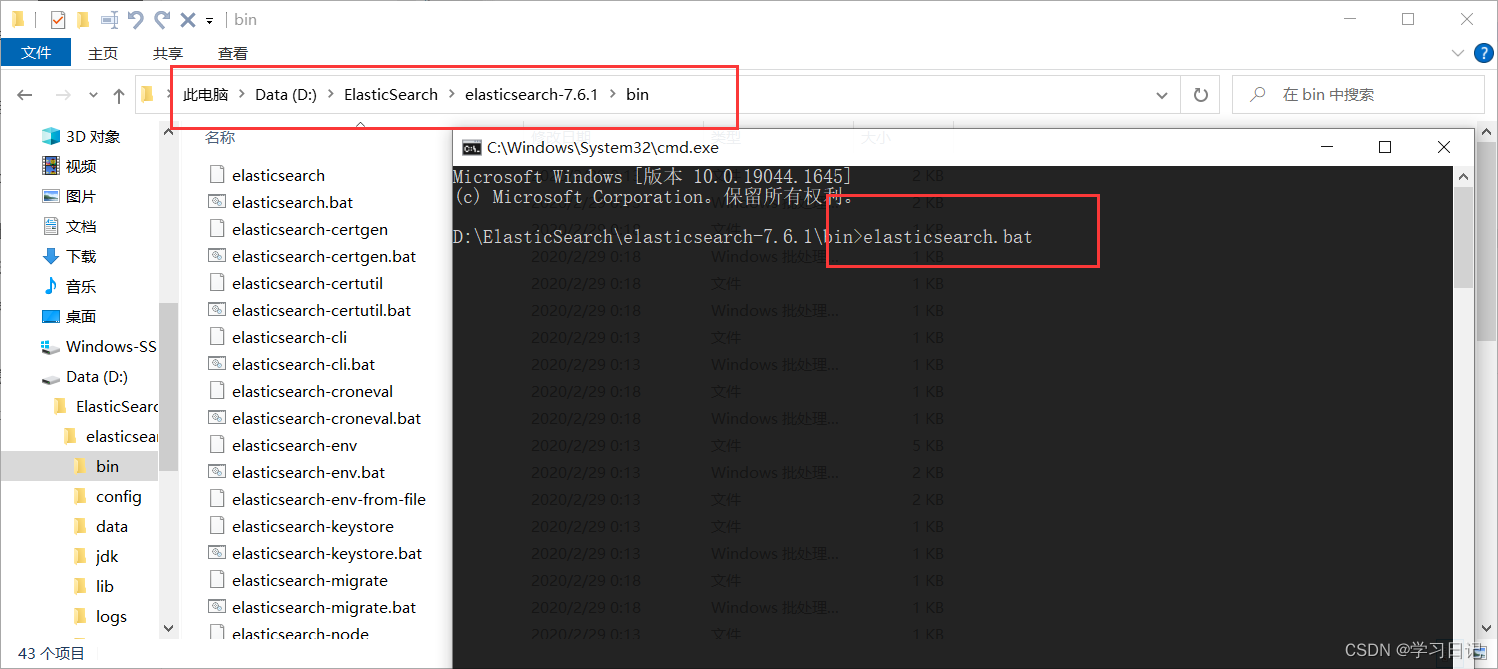The image size is (1498, 669).
Task: Open the 文件 (File) menu
Action: pyautogui.click(x=36, y=53)
